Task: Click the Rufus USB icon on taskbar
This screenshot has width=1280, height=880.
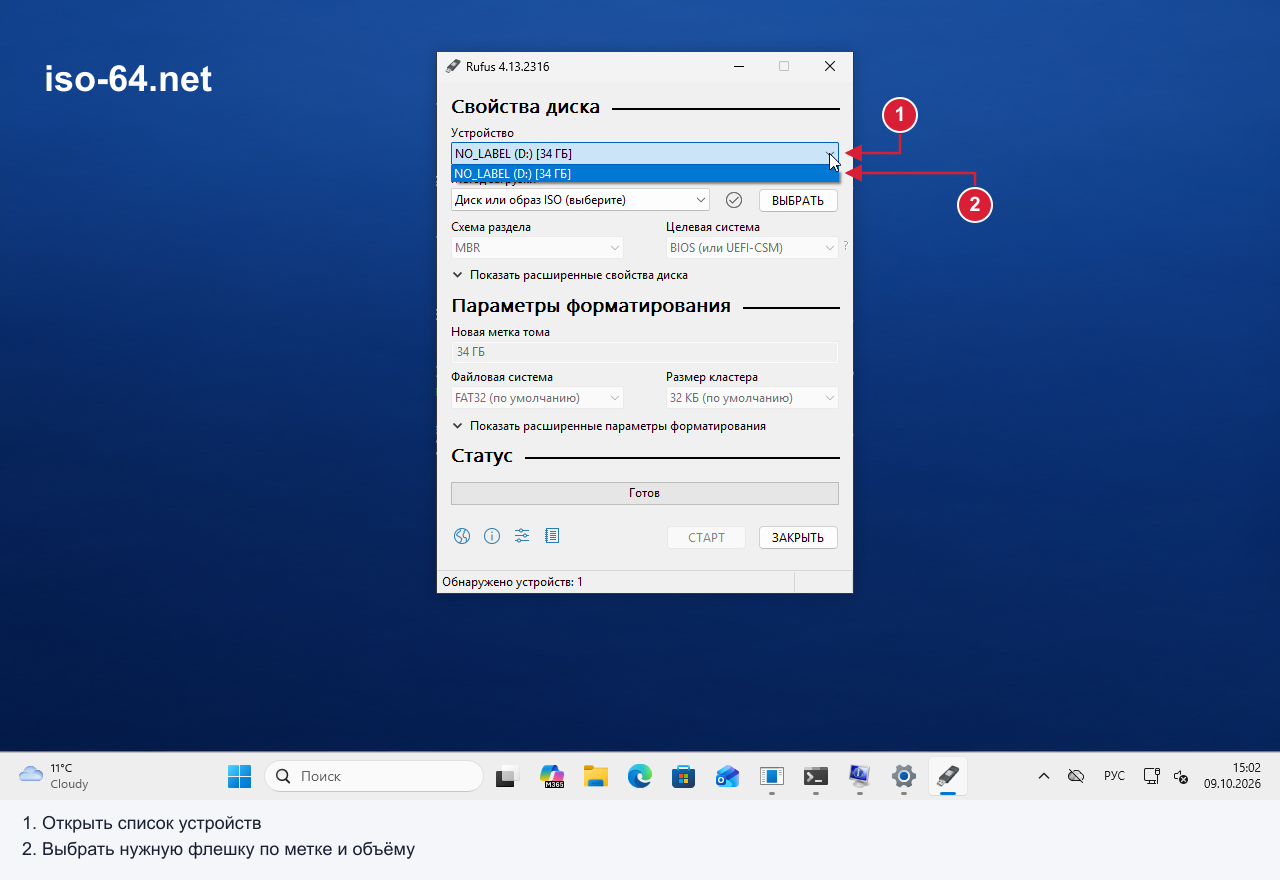Action: click(x=948, y=776)
